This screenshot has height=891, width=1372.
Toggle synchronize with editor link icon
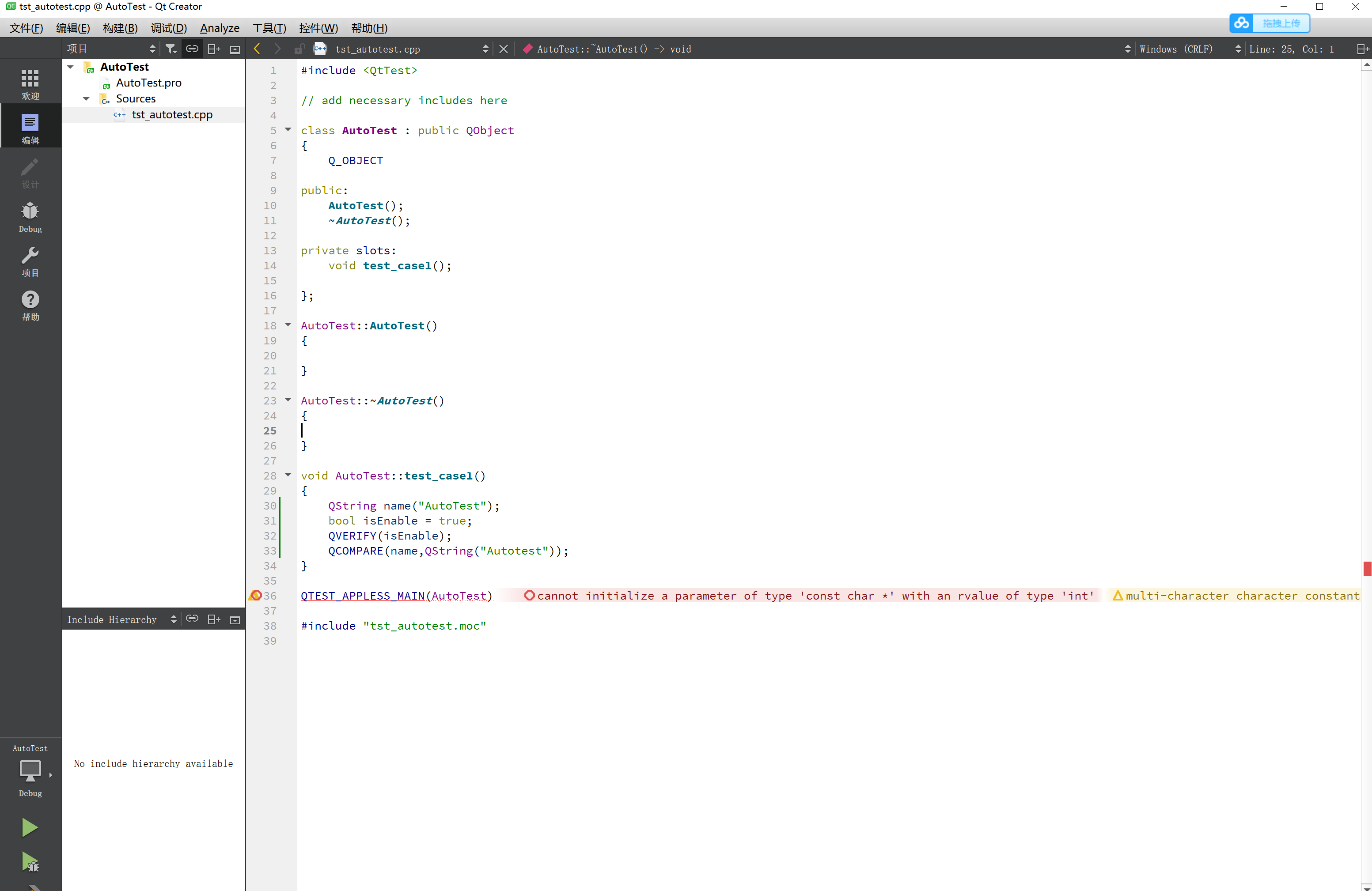click(x=192, y=49)
